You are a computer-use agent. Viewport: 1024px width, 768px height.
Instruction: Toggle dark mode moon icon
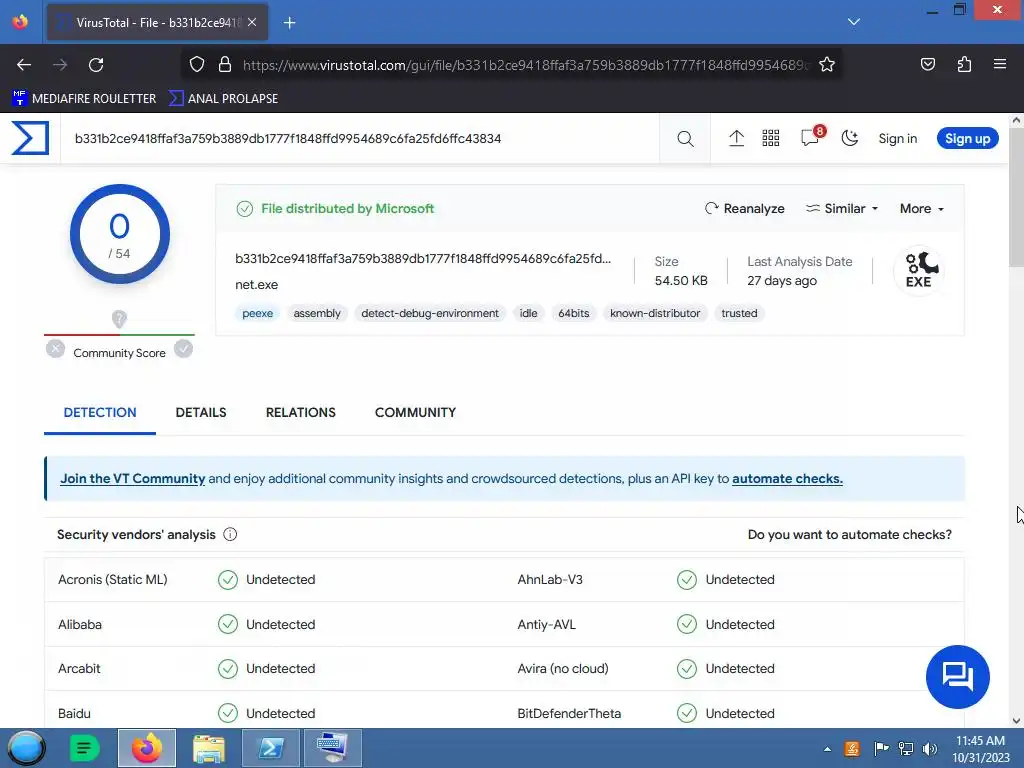849,138
